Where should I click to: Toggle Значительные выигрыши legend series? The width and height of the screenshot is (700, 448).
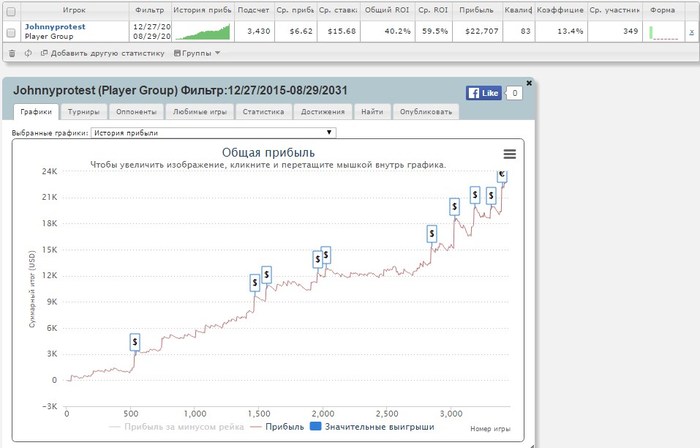(372, 427)
